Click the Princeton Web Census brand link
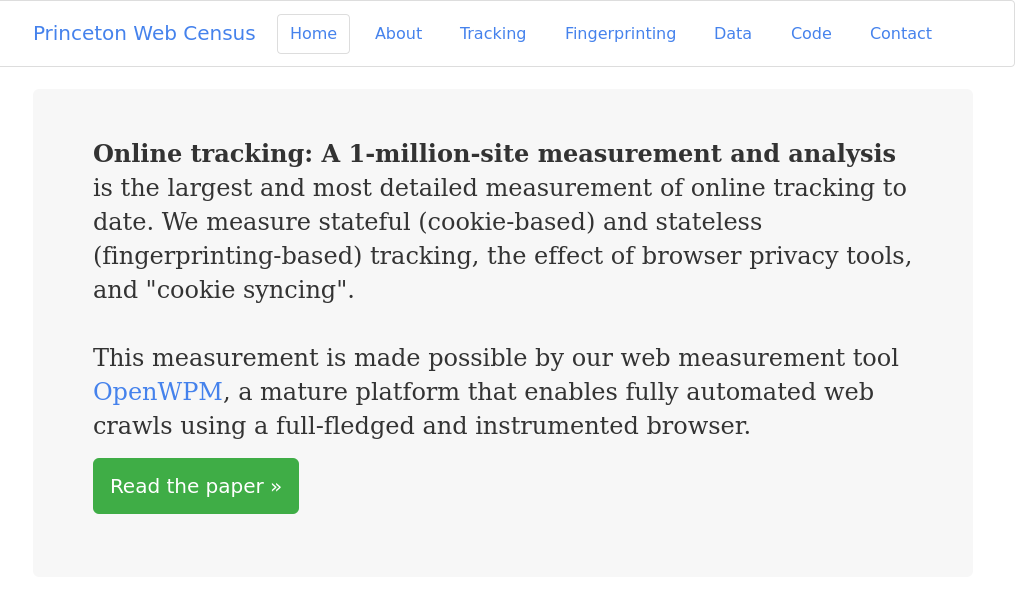Screen dimensions: 1015x601 click(x=144, y=33)
